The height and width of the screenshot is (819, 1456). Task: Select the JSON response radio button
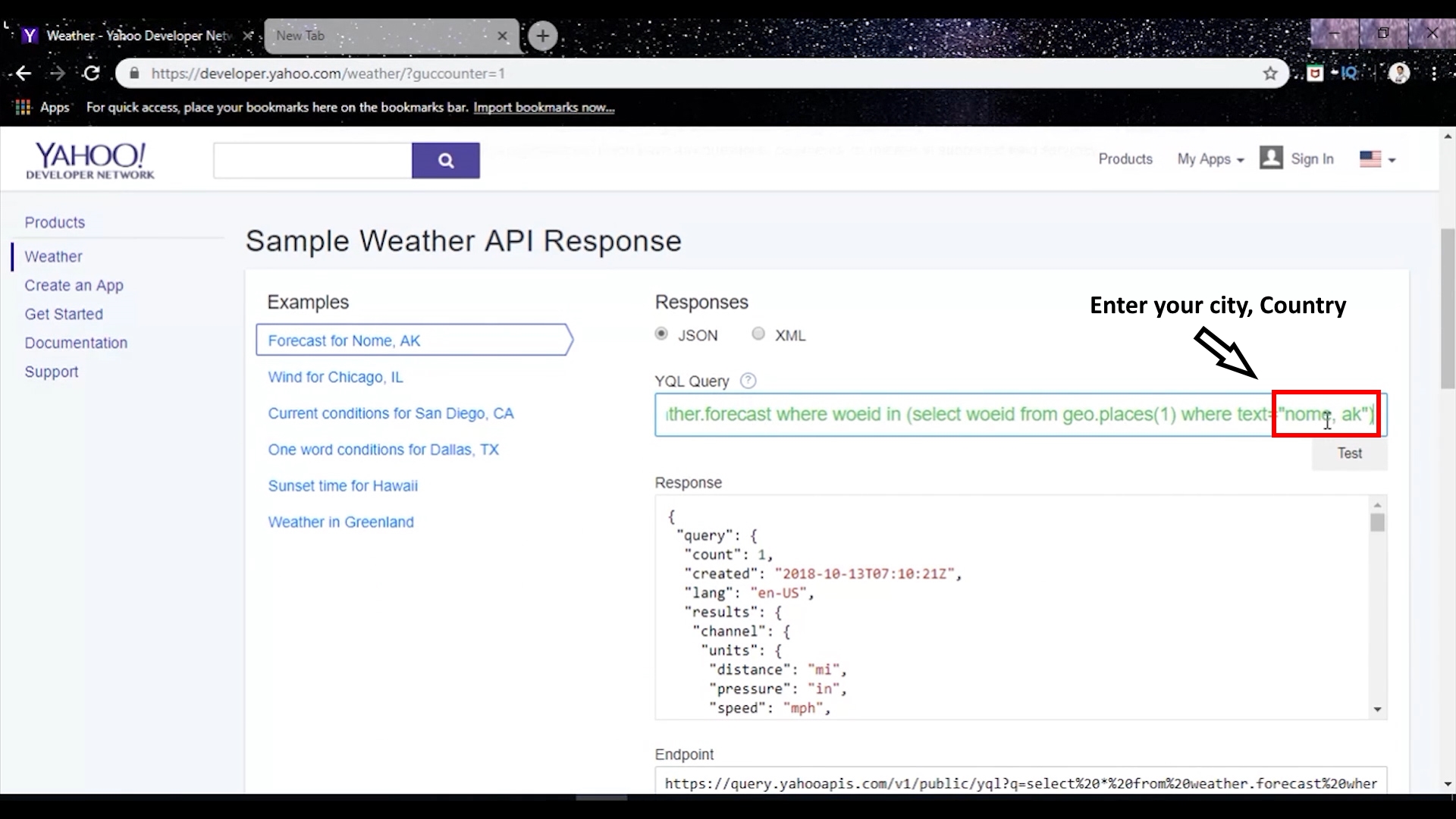click(x=661, y=334)
